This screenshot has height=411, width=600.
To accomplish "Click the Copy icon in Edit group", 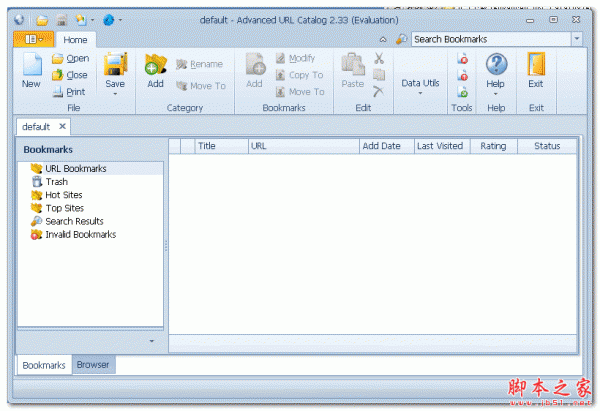I will point(379,75).
